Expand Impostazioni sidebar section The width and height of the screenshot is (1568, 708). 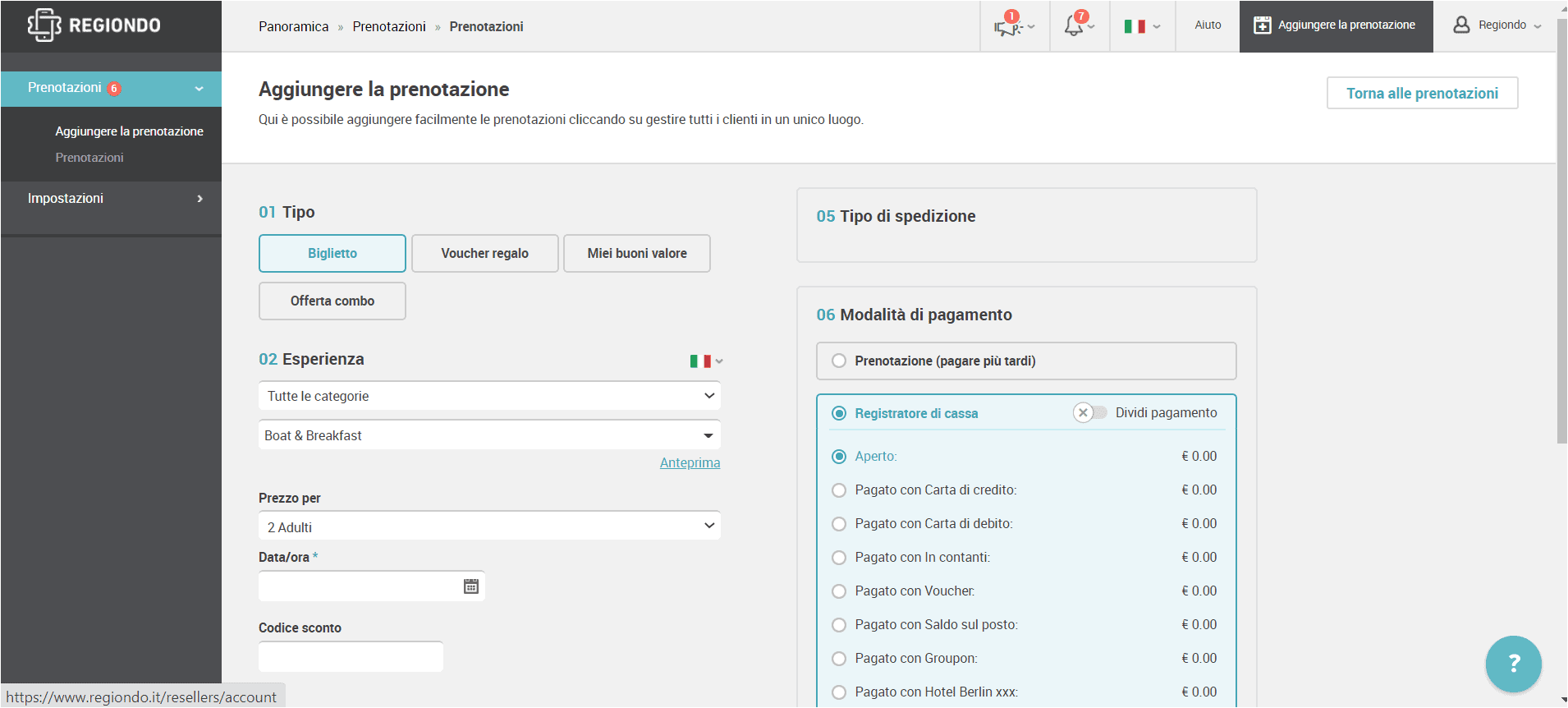point(199,199)
